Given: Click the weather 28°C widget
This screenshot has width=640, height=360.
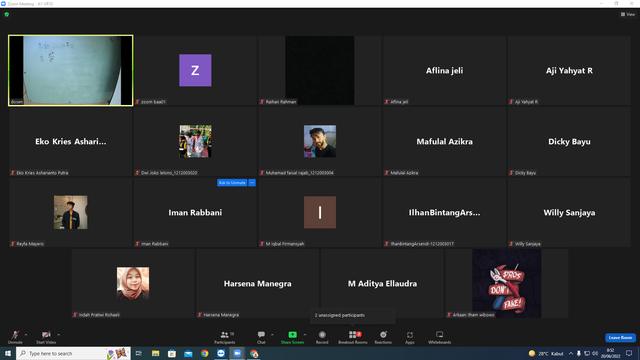Looking at the screenshot, I should pyautogui.click(x=546, y=353).
